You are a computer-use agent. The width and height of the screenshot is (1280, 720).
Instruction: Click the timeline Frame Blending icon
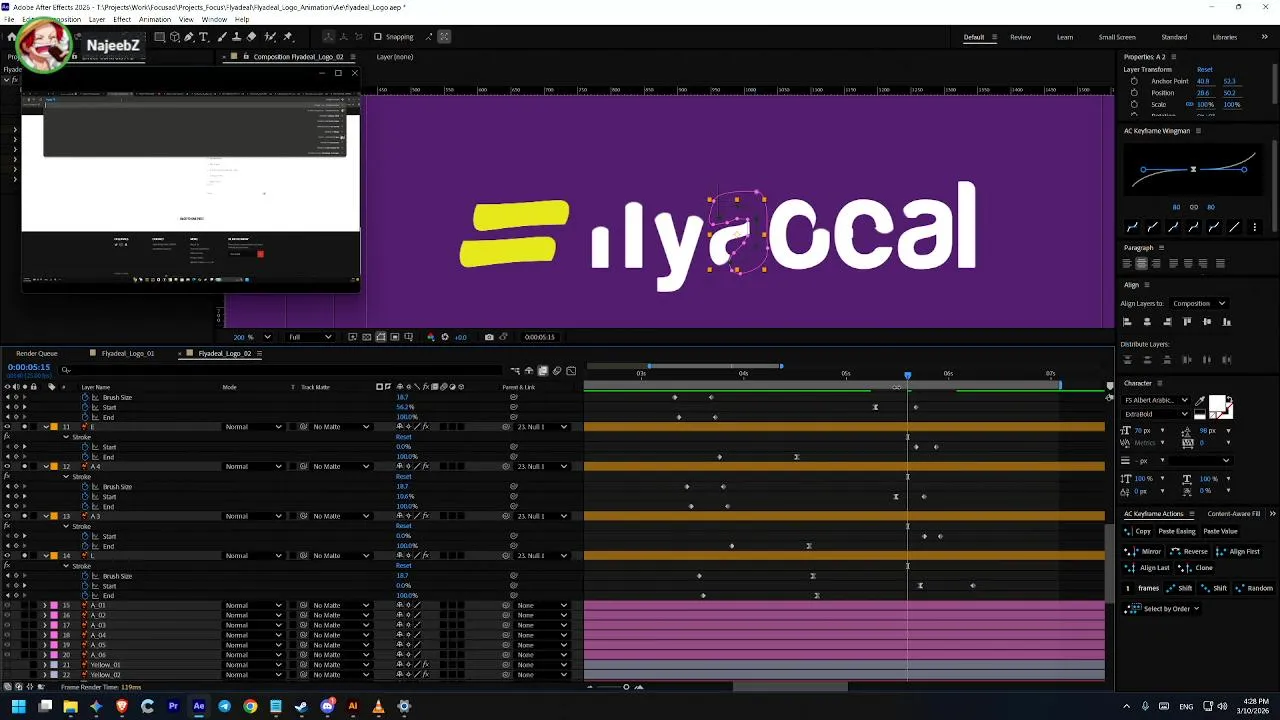click(543, 371)
